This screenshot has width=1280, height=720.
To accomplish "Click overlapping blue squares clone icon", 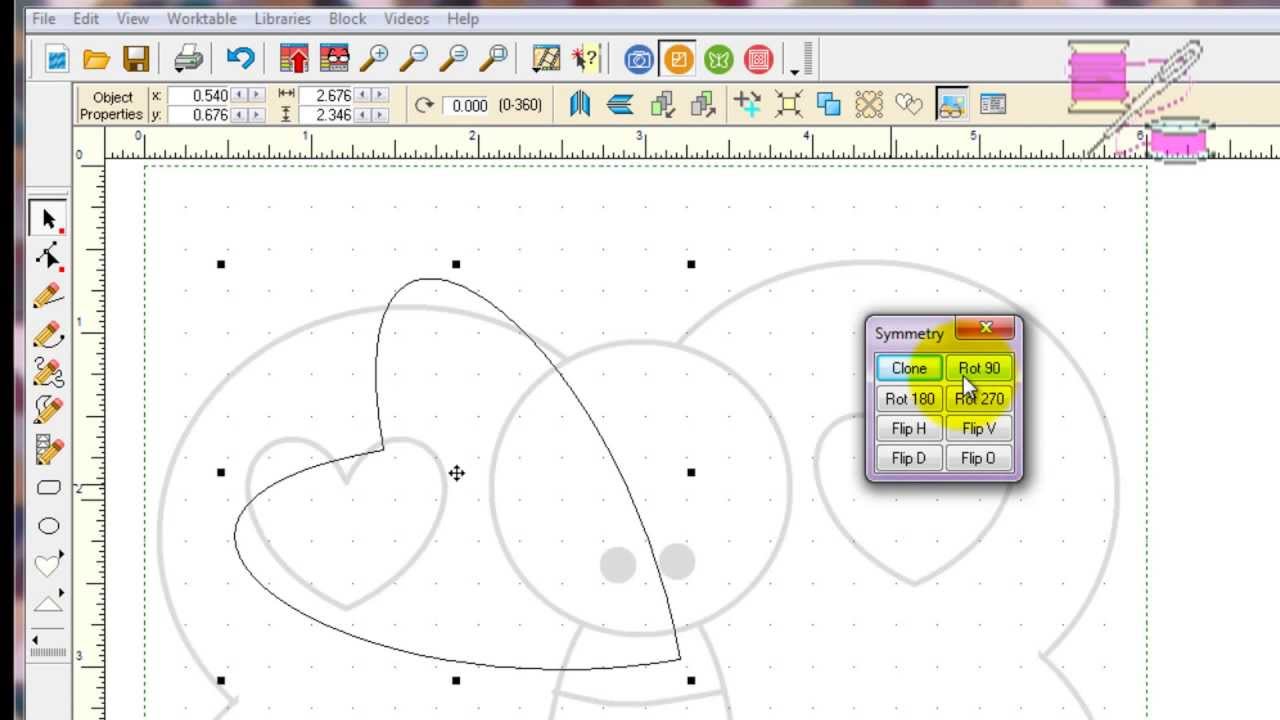I will coord(828,104).
